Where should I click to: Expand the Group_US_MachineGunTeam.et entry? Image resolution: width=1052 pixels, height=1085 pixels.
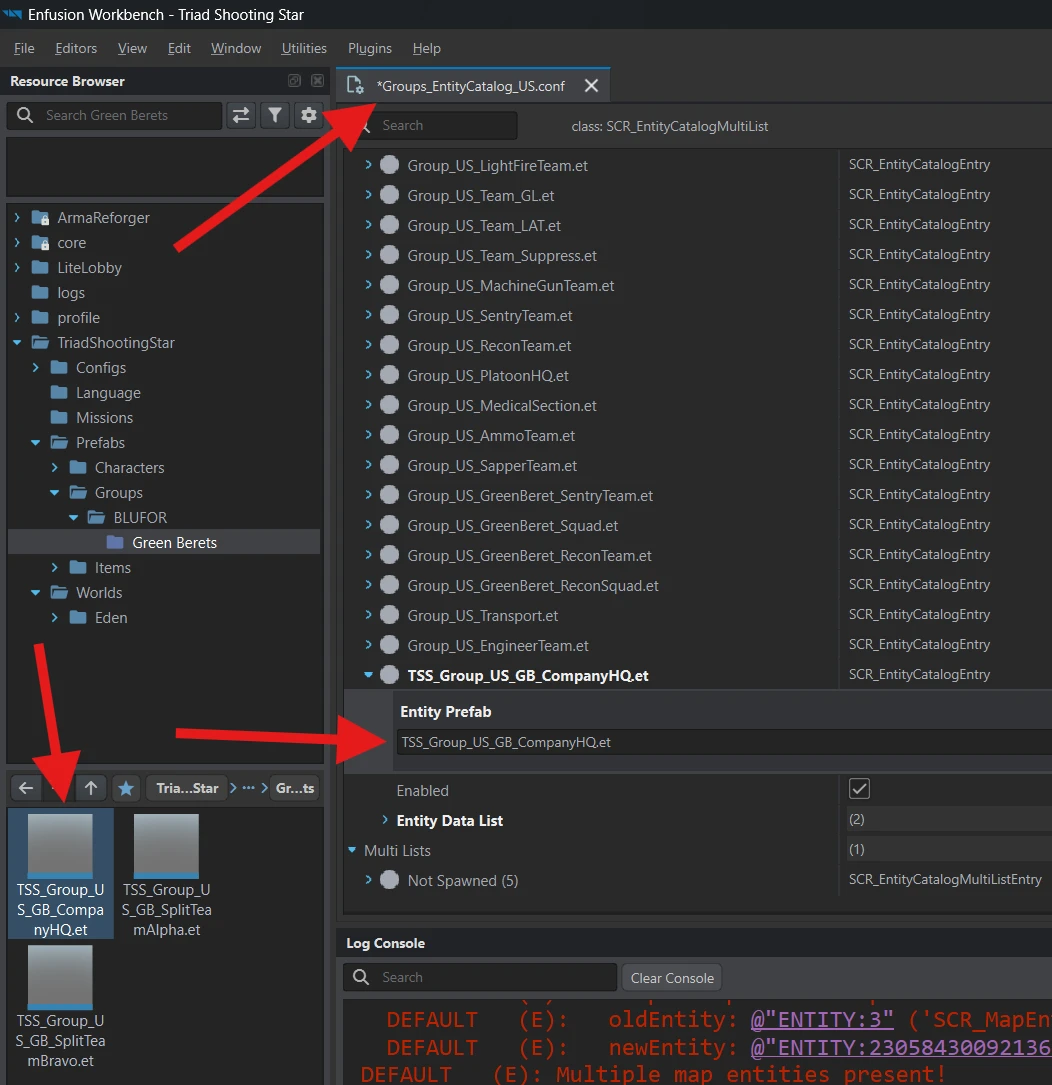pos(368,284)
